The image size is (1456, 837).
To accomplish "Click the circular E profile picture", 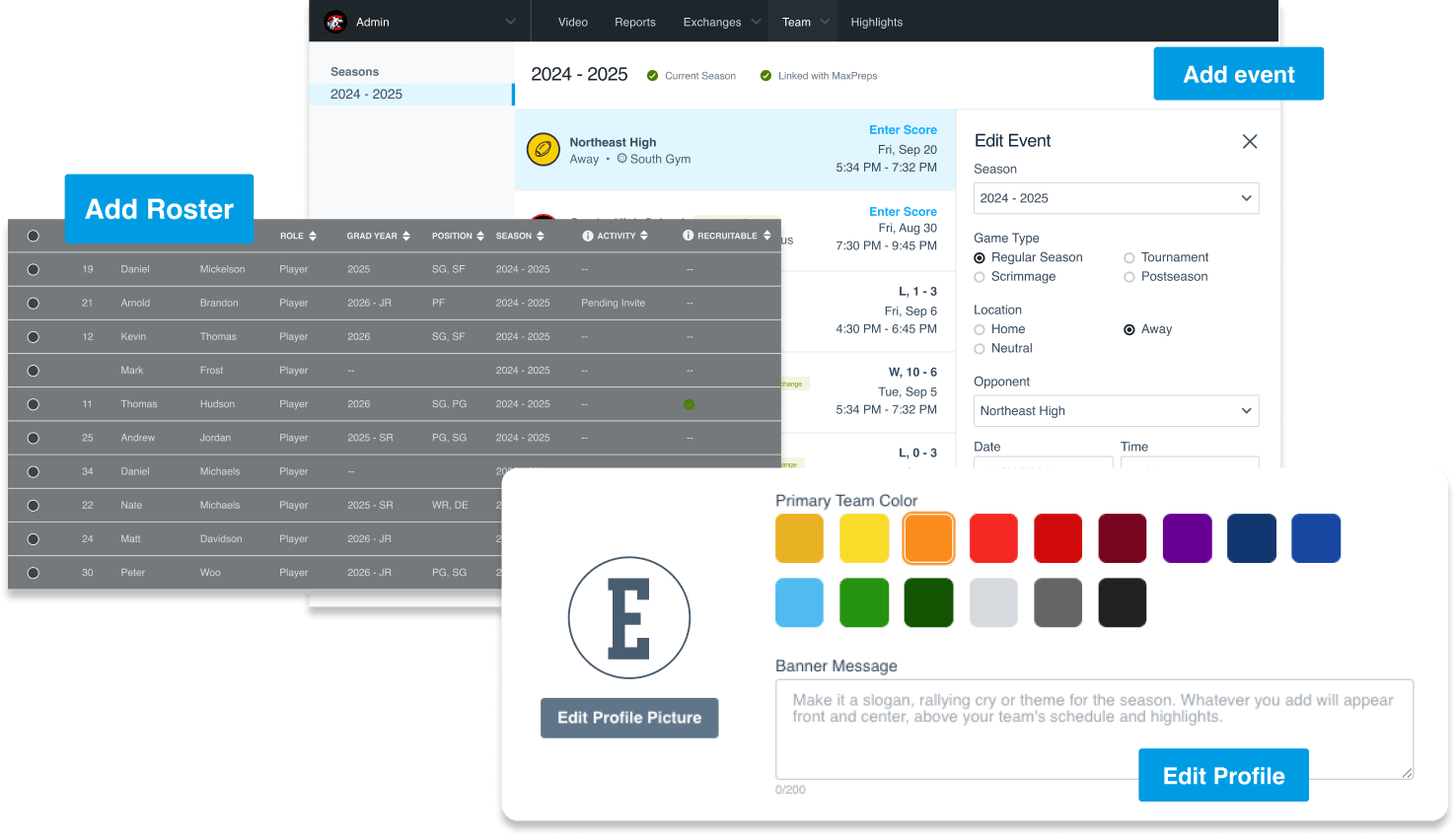I will [x=628, y=618].
